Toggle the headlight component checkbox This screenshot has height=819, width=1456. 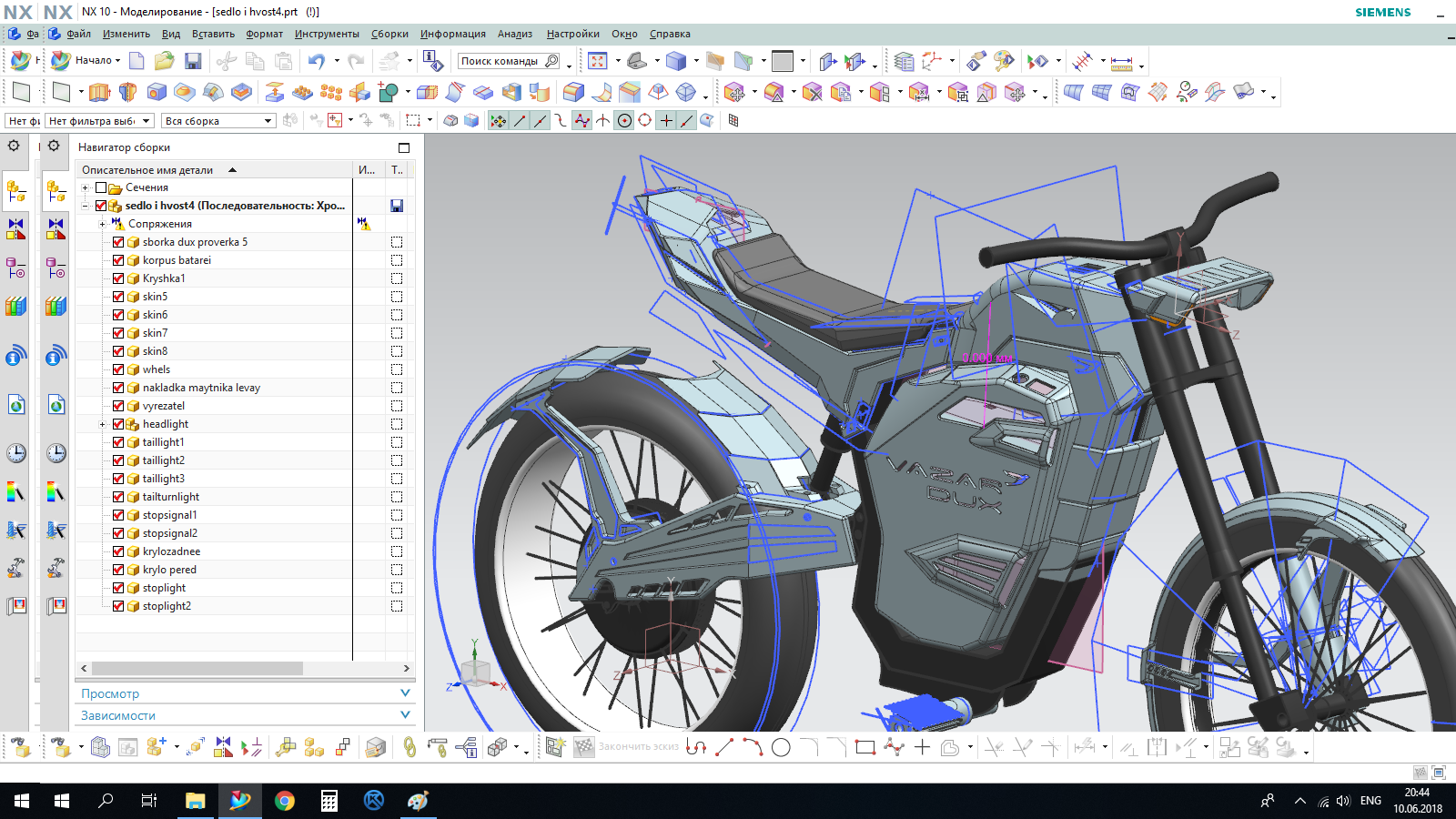(118, 424)
